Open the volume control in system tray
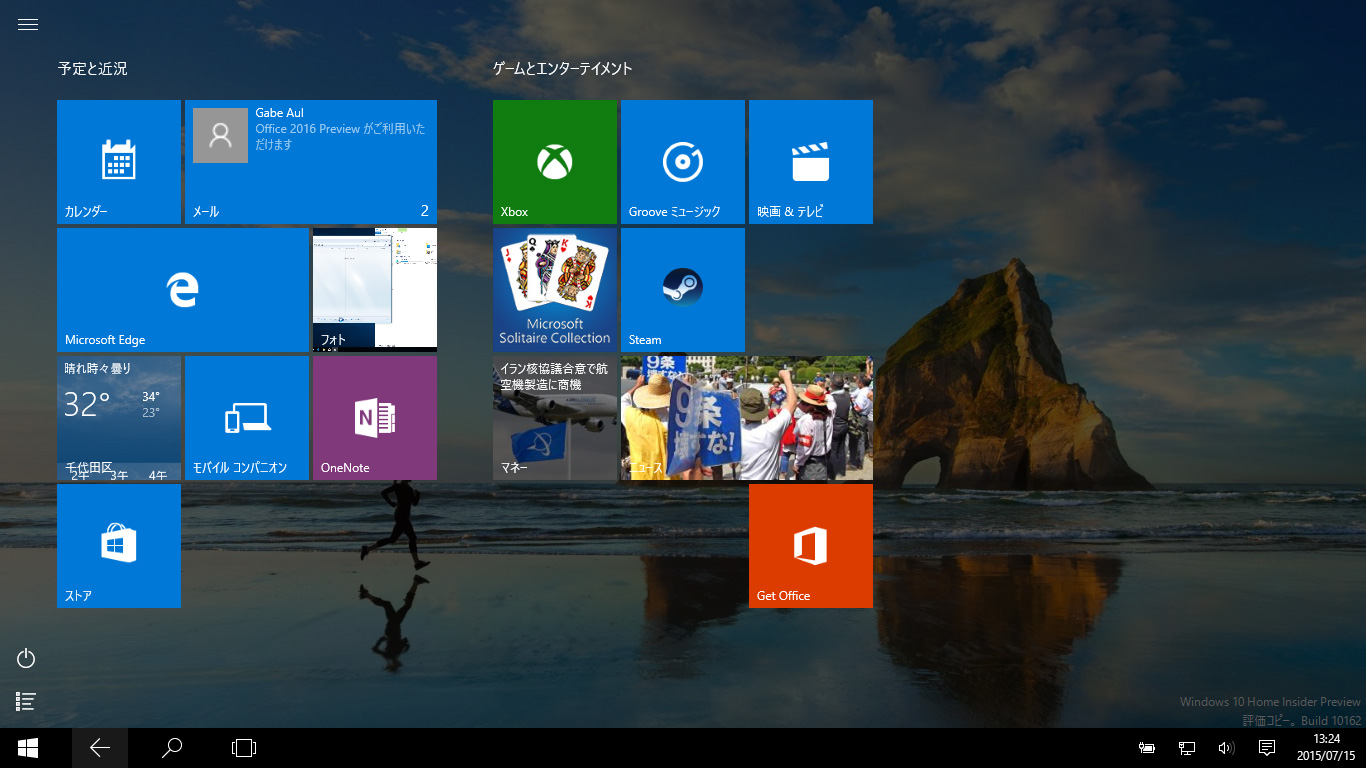1366x768 pixels. pyautogui.click(x=1226, y=748)
